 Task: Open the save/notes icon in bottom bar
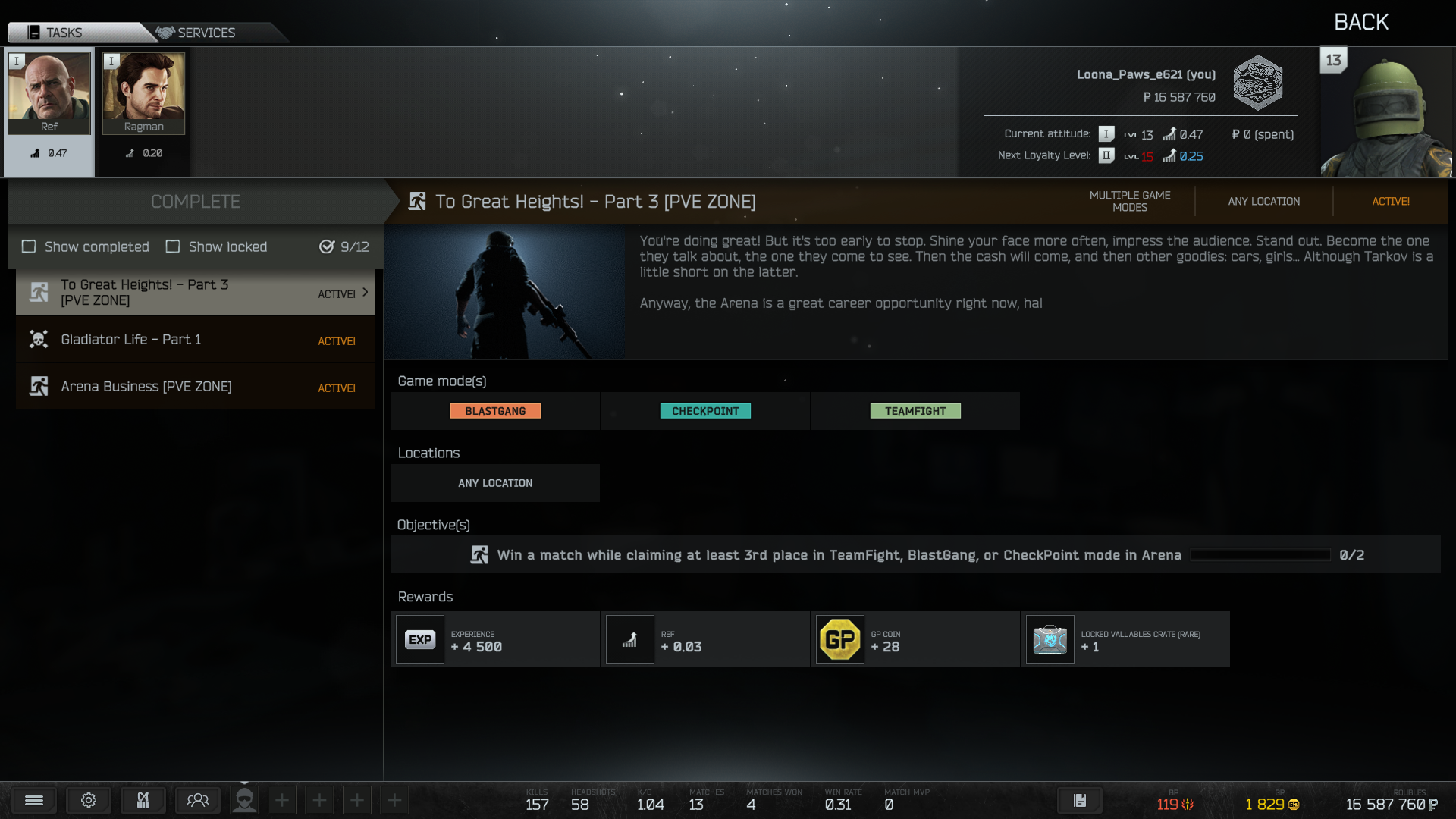click(x=1080, y=801)
